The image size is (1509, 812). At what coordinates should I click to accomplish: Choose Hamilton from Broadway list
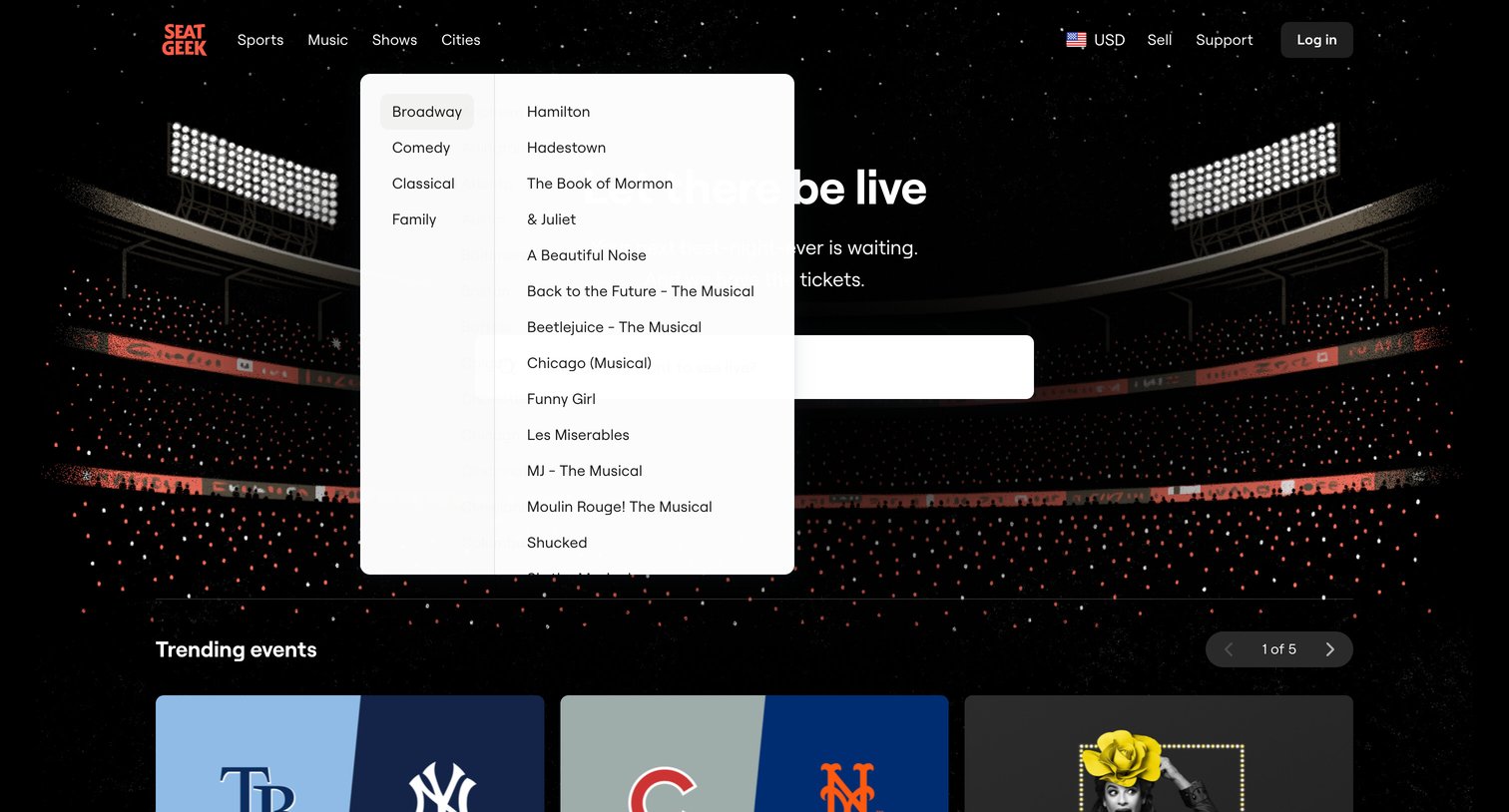point(558,112)
